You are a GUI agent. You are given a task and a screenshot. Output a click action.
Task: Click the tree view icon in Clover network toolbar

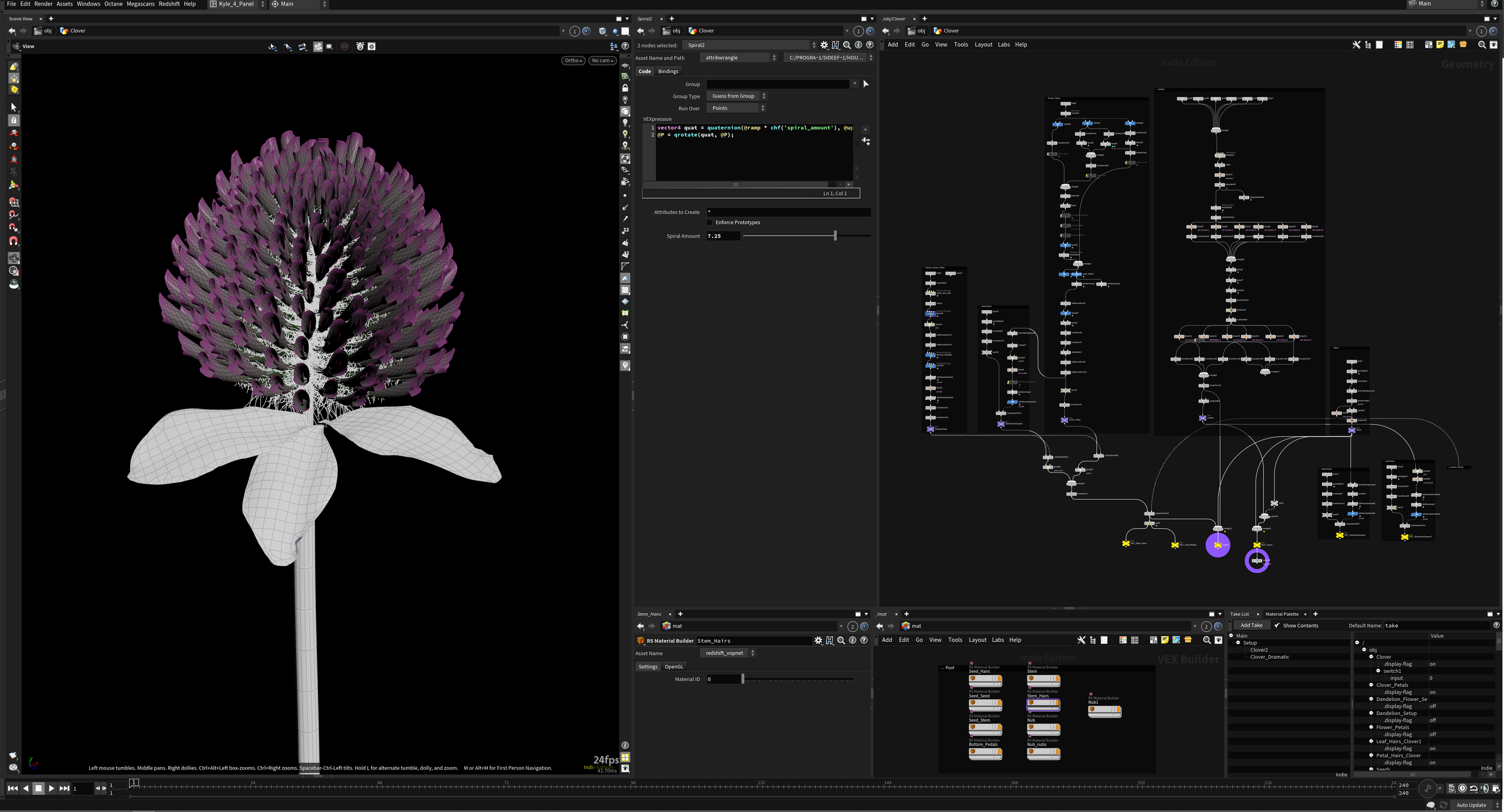pyautogui.click(x=1368, y=45)
